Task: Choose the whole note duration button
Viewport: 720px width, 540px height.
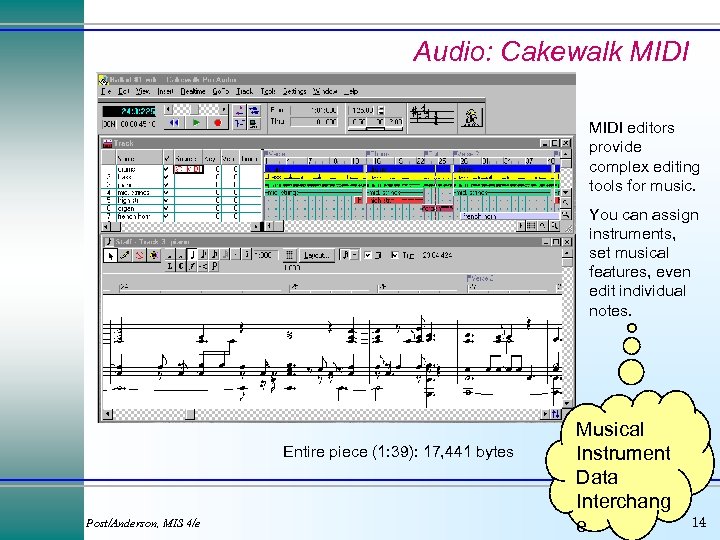Action: point(170,255)
